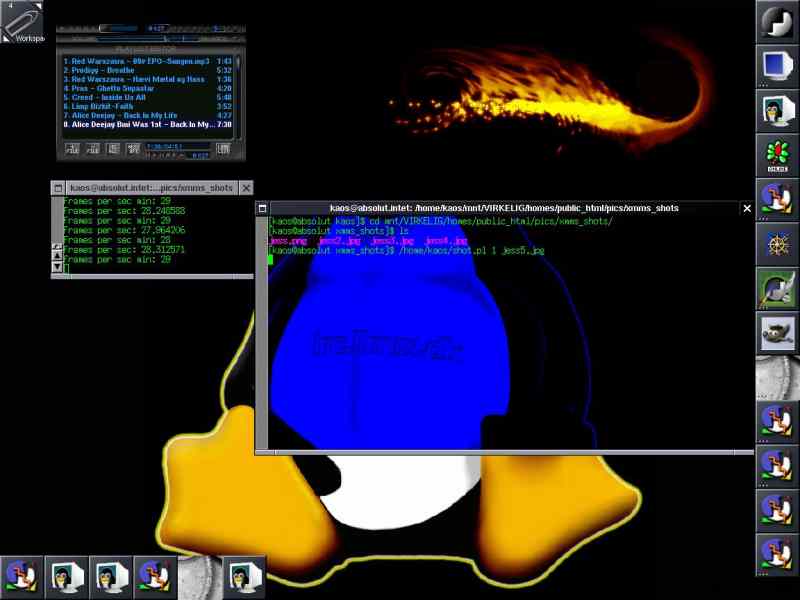Image resolution: width=800 pixels, height=600 pixels.
Task: Click the playlist Load list button
Action: 223,149
